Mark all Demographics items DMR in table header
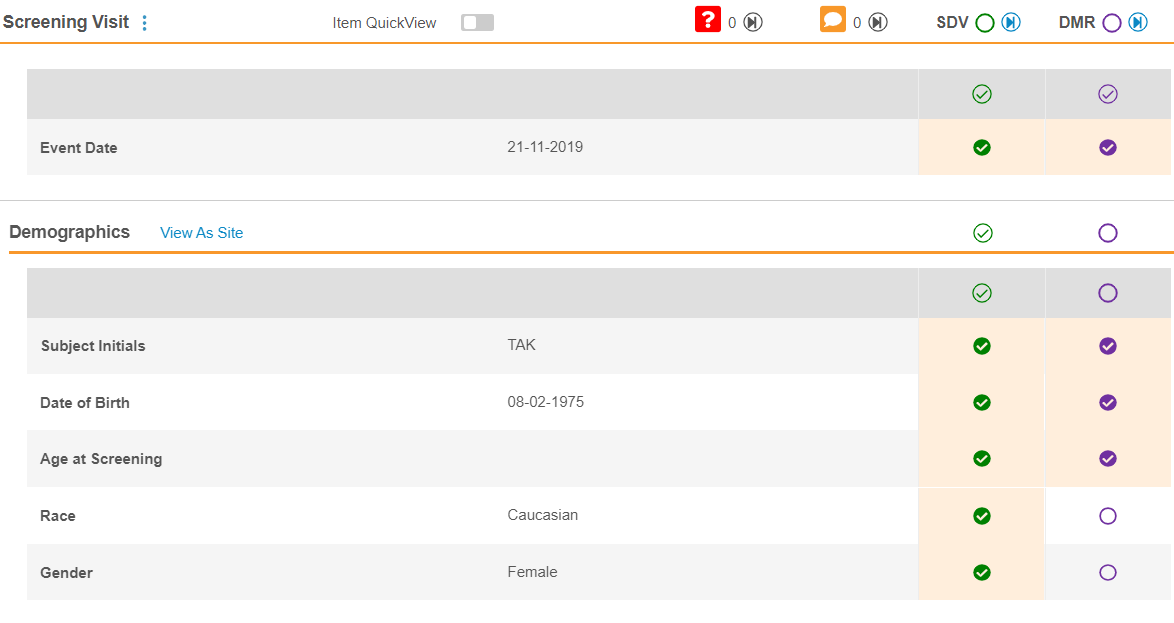The height and width of the screenshot is (623, 1174). 1107,293
